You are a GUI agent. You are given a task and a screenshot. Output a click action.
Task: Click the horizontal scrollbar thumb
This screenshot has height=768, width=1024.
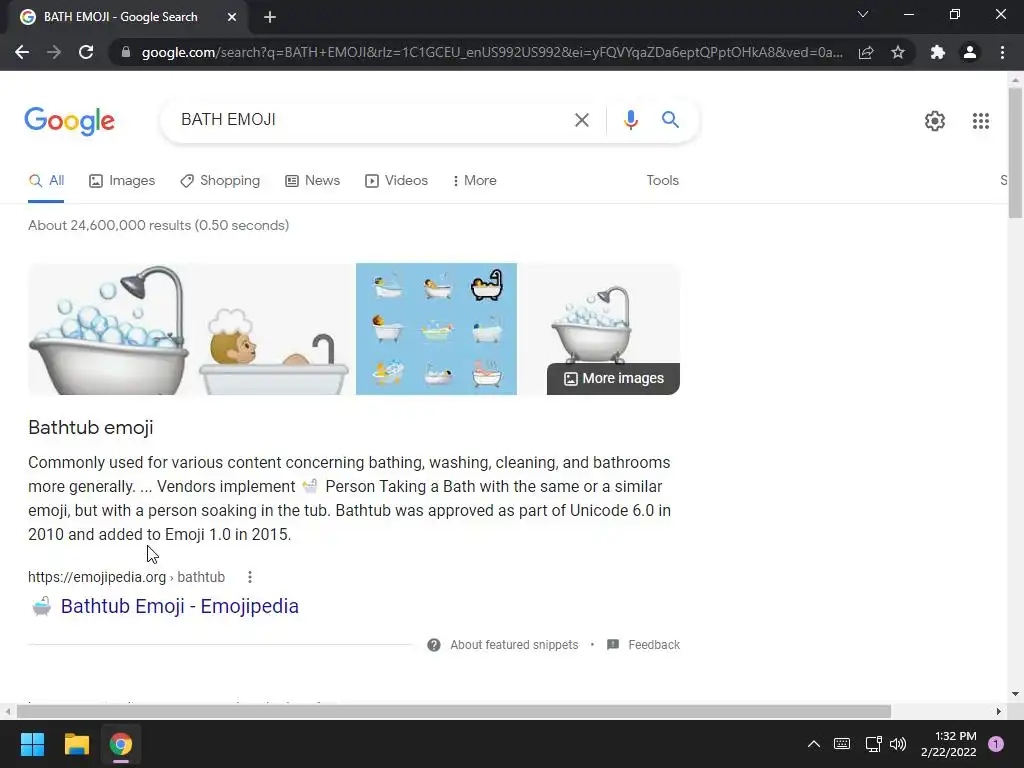[454, 711]
